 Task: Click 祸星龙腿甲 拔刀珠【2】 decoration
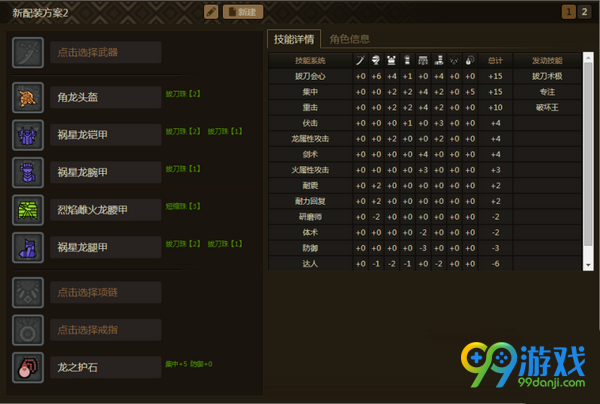tap(183, 244)
